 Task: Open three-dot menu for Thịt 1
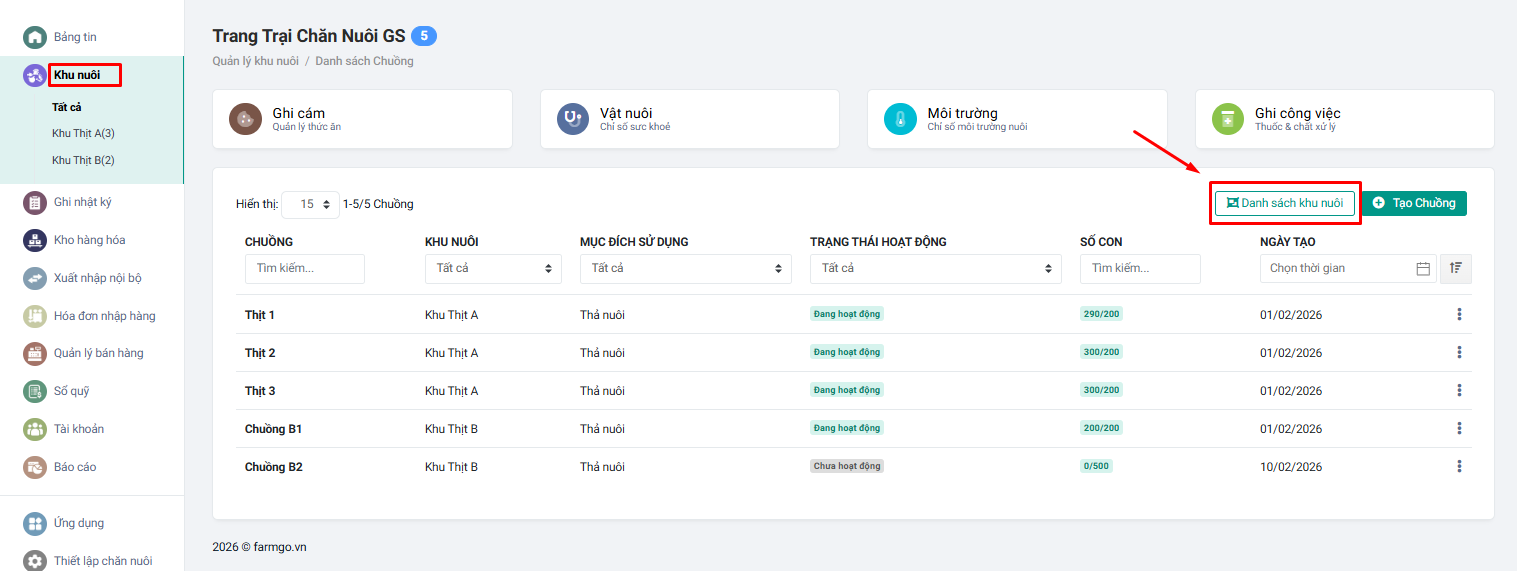[x=1459, y=315]
